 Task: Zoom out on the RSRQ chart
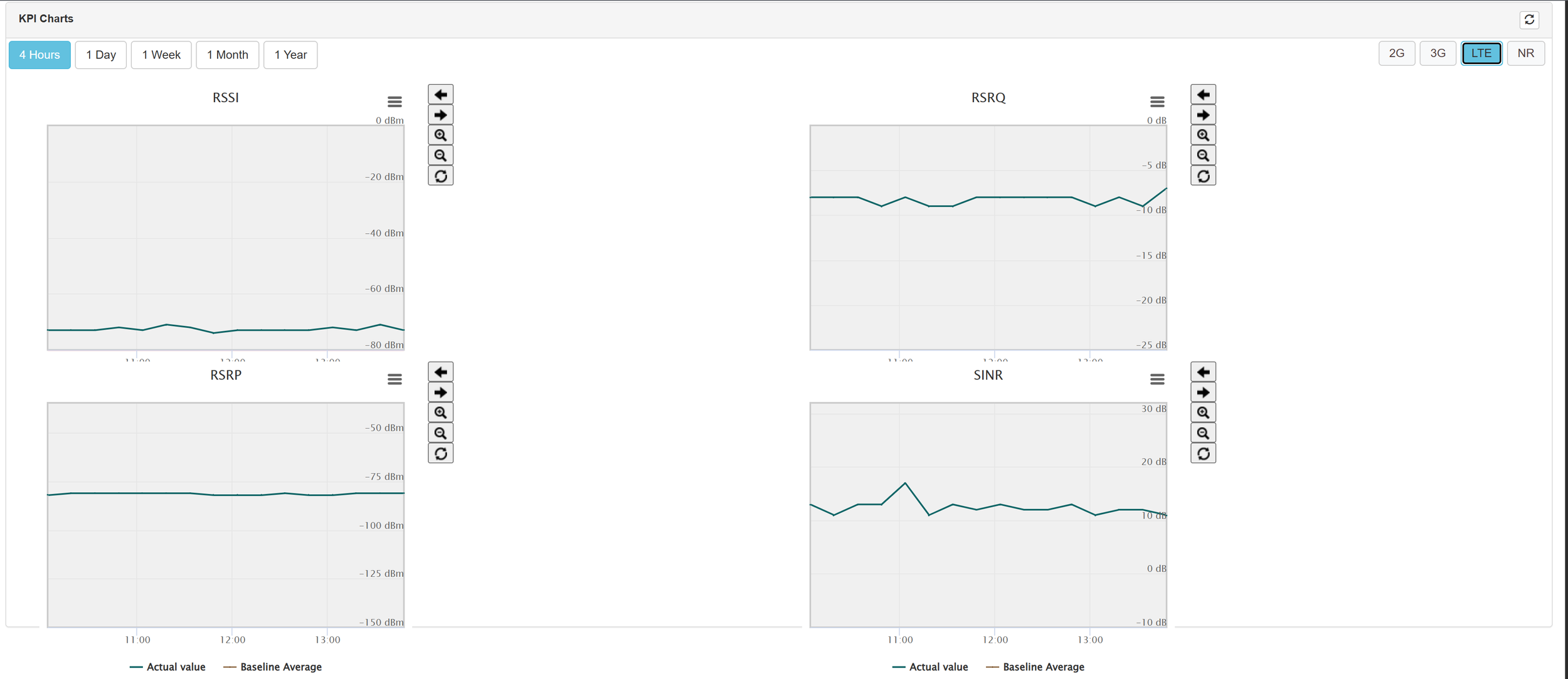pos(1203,155)
